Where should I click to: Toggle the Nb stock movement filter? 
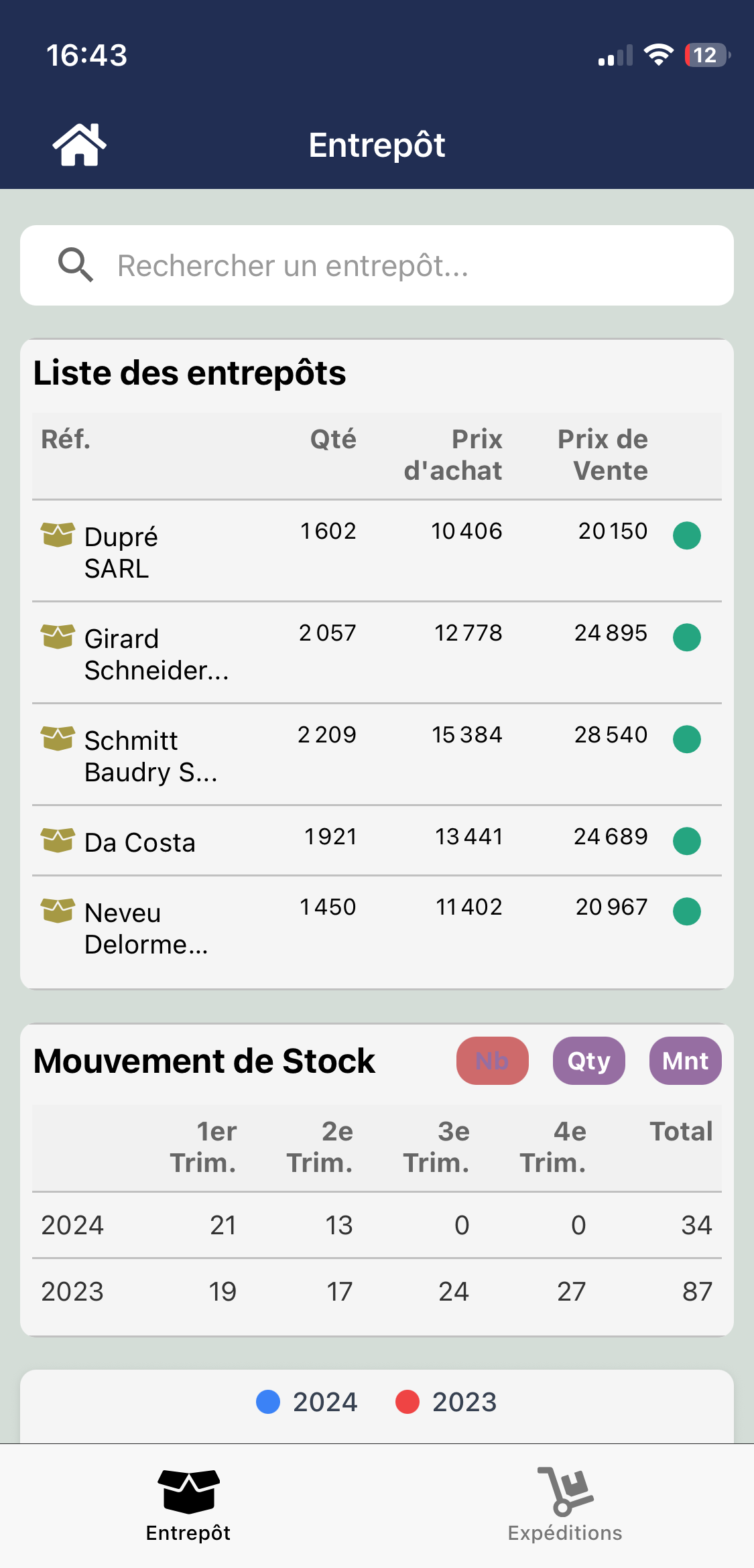492,1061
